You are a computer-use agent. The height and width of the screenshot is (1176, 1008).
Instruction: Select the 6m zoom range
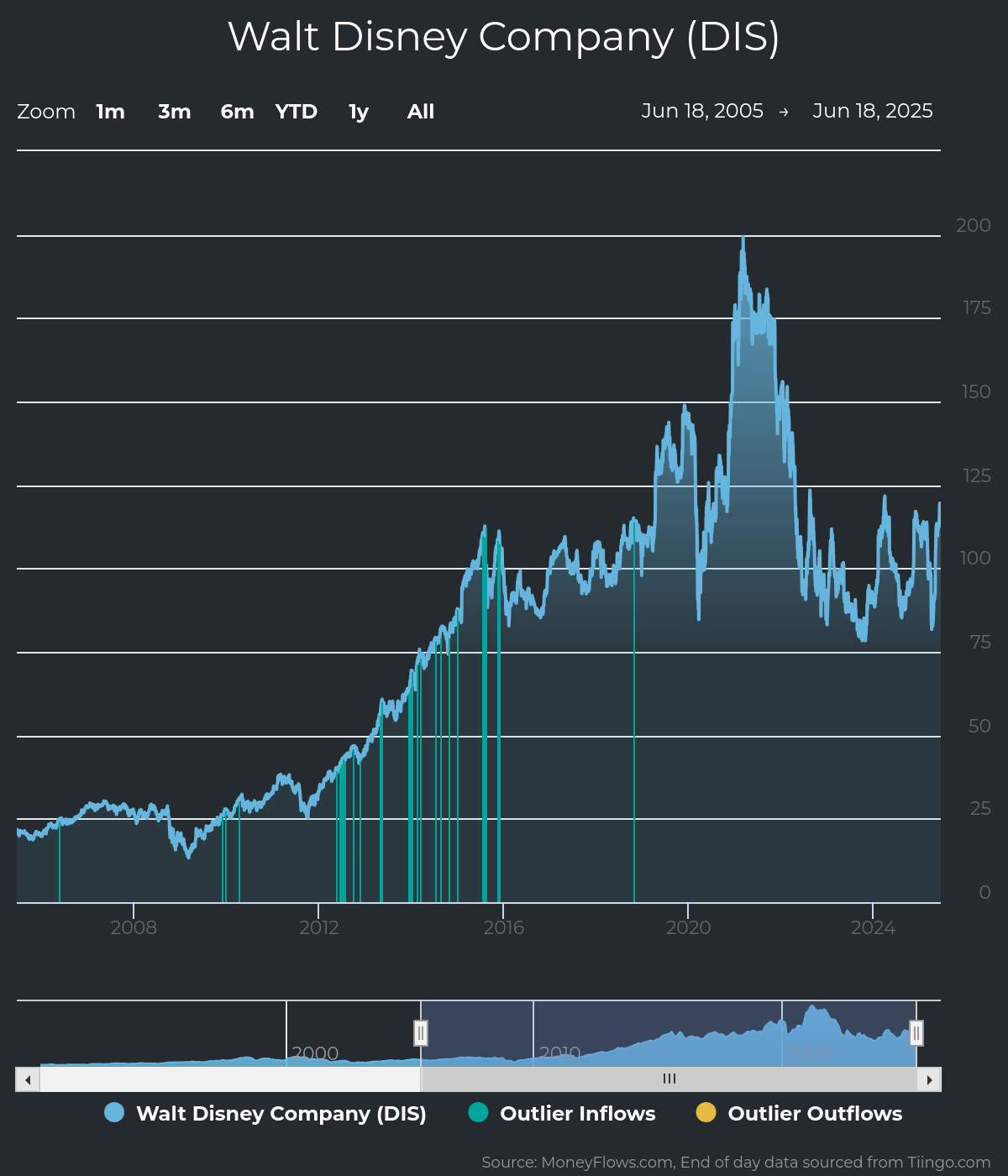(237, 112)
